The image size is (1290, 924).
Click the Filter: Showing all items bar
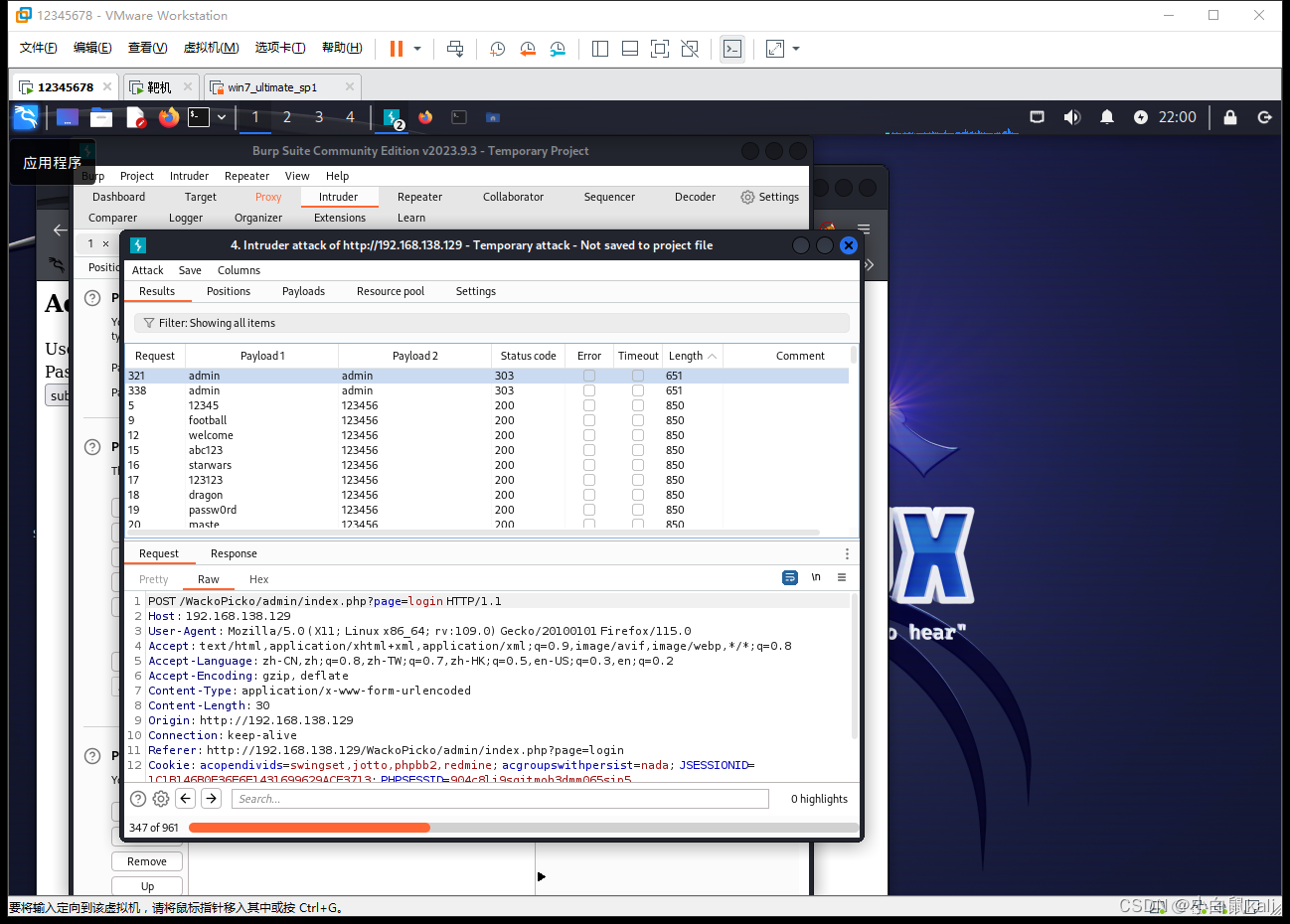(491, 323)
